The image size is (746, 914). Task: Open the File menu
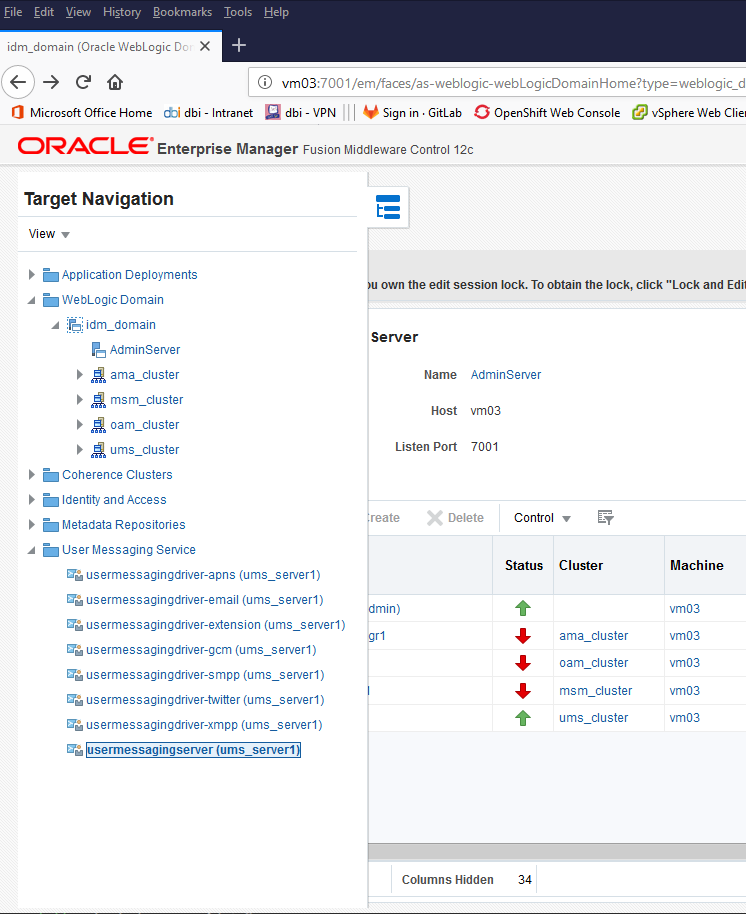pyautogui.click(x=13, y=12)
